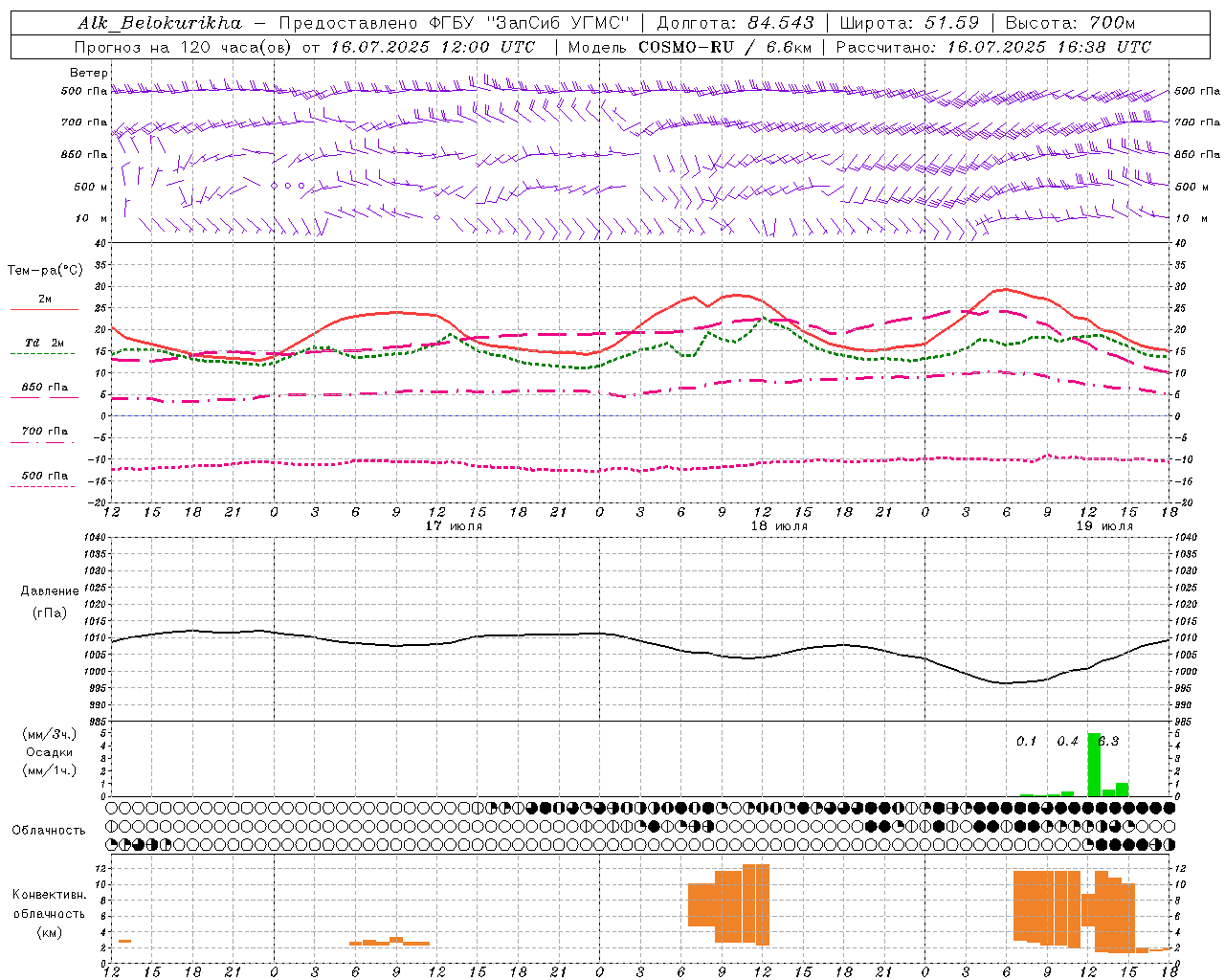Image resolution: width=1225 pixels, height=980 pixels.
Task: Click the '(км)' convective cloud unit label
Action: [x=50, y=932]
